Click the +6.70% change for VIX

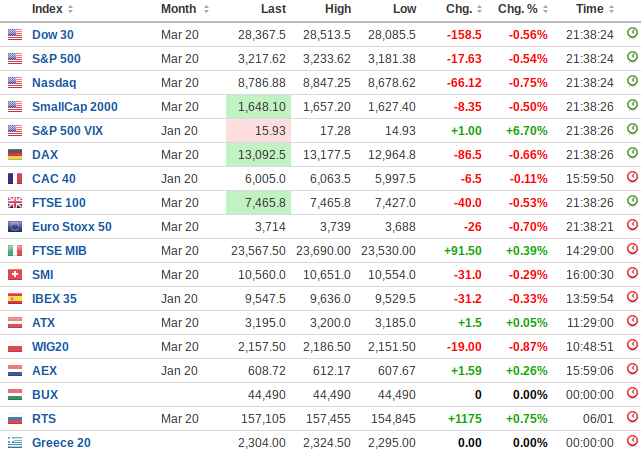pyautogui.click(x=527, y=131)
